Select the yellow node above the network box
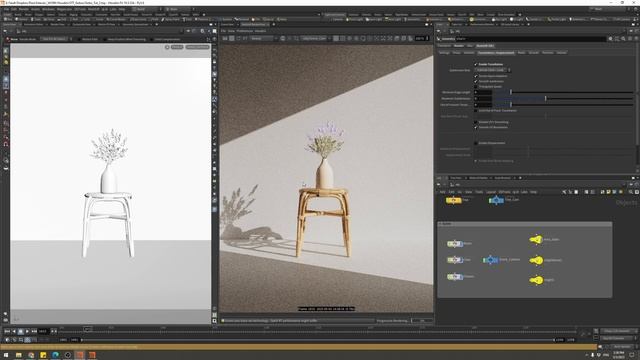This screenshot has height=360, width=640. pos(453,200)
